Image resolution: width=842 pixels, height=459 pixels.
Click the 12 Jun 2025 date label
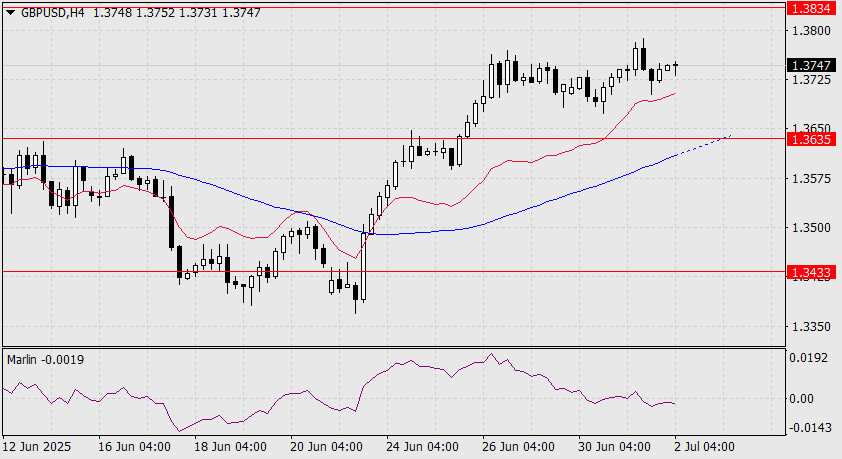[37, 447]
